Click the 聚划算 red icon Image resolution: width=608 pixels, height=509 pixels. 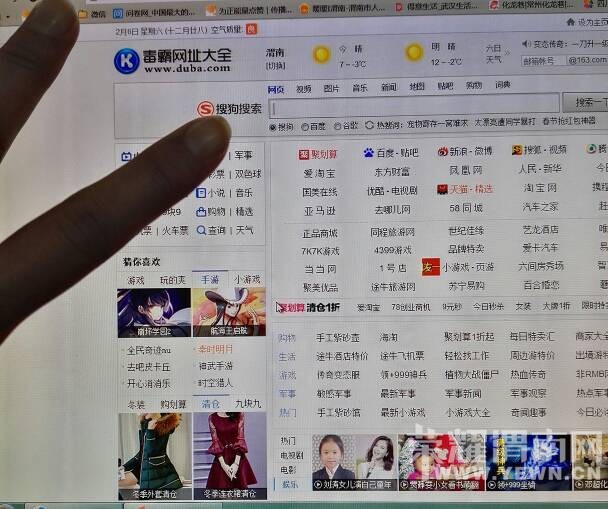point(303,155)
